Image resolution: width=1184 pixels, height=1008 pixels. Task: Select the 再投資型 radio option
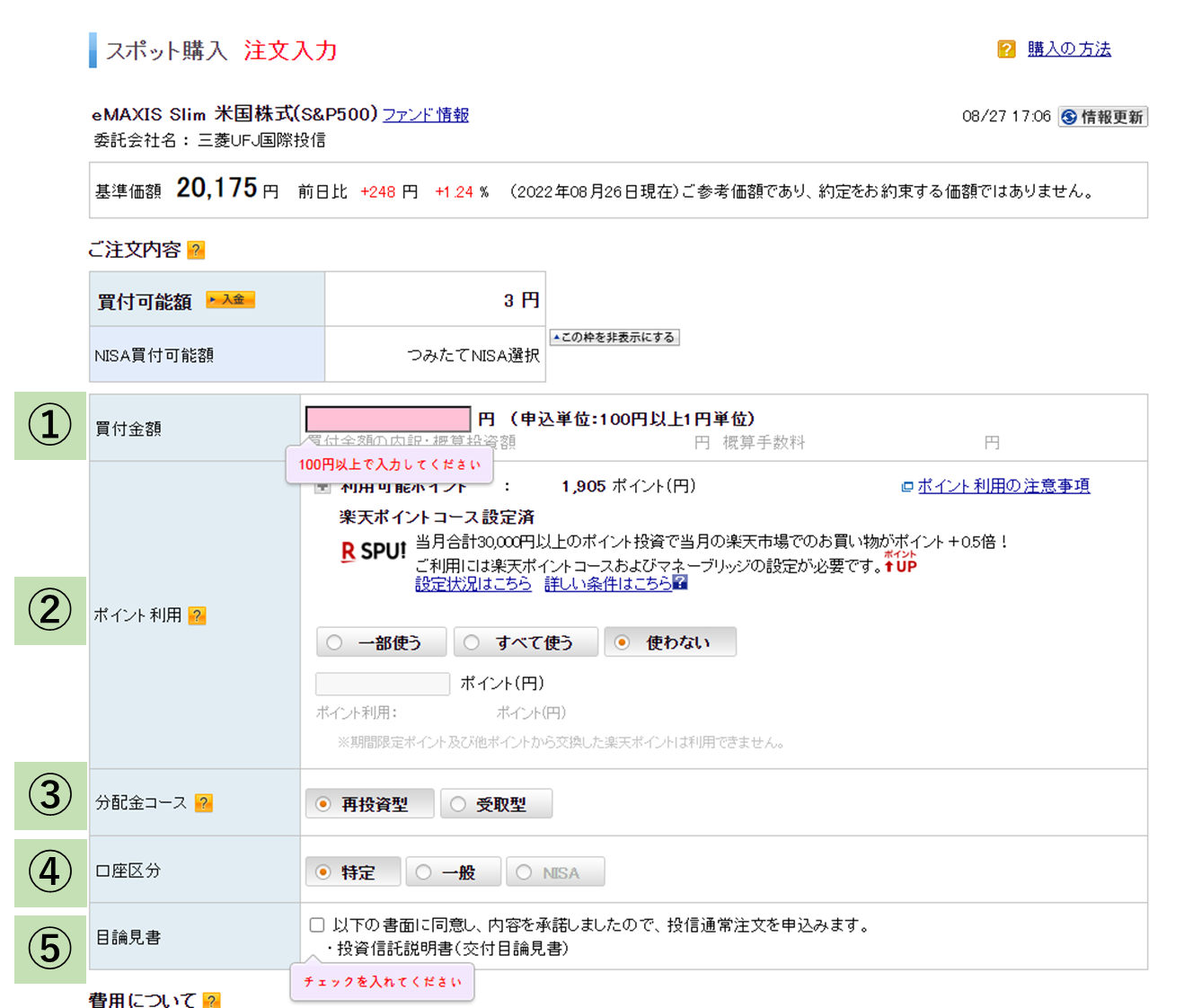tap(369, 804)
